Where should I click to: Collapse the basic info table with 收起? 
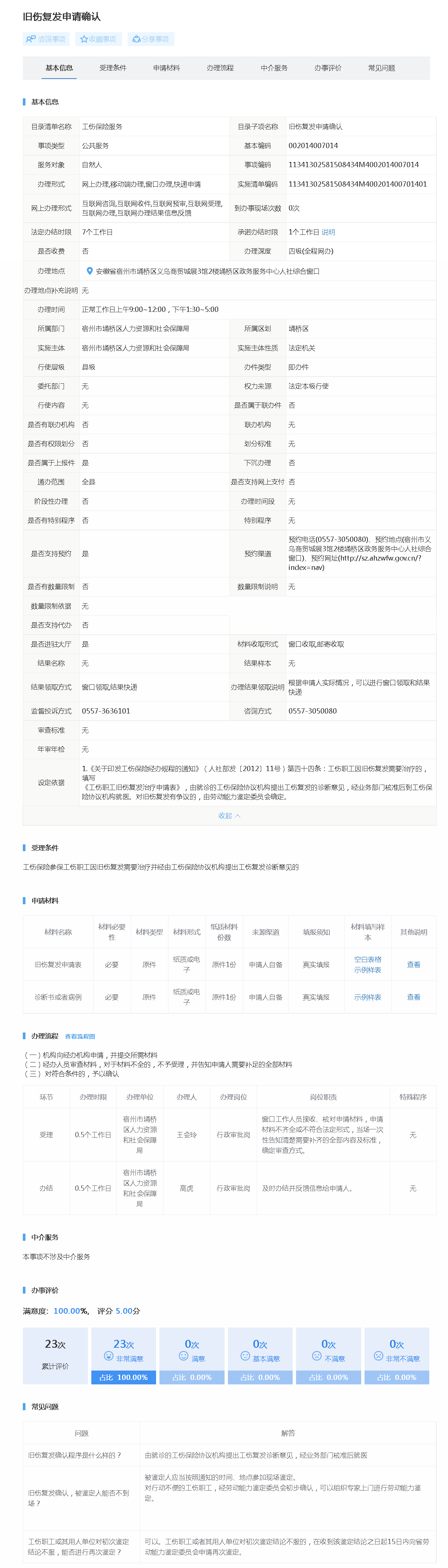229,816
